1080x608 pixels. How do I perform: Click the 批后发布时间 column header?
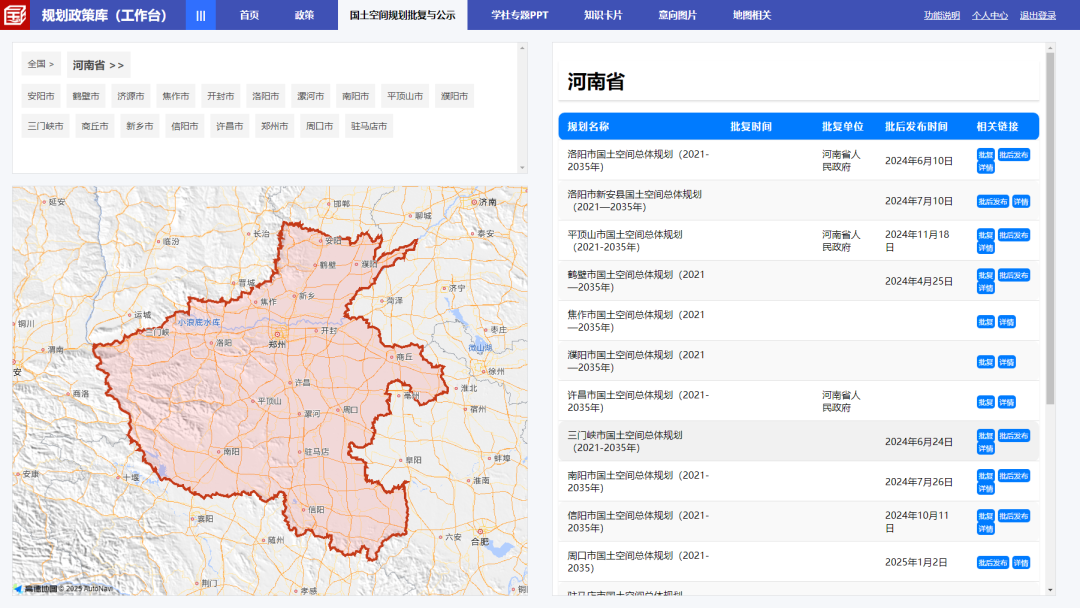(916, 127)
